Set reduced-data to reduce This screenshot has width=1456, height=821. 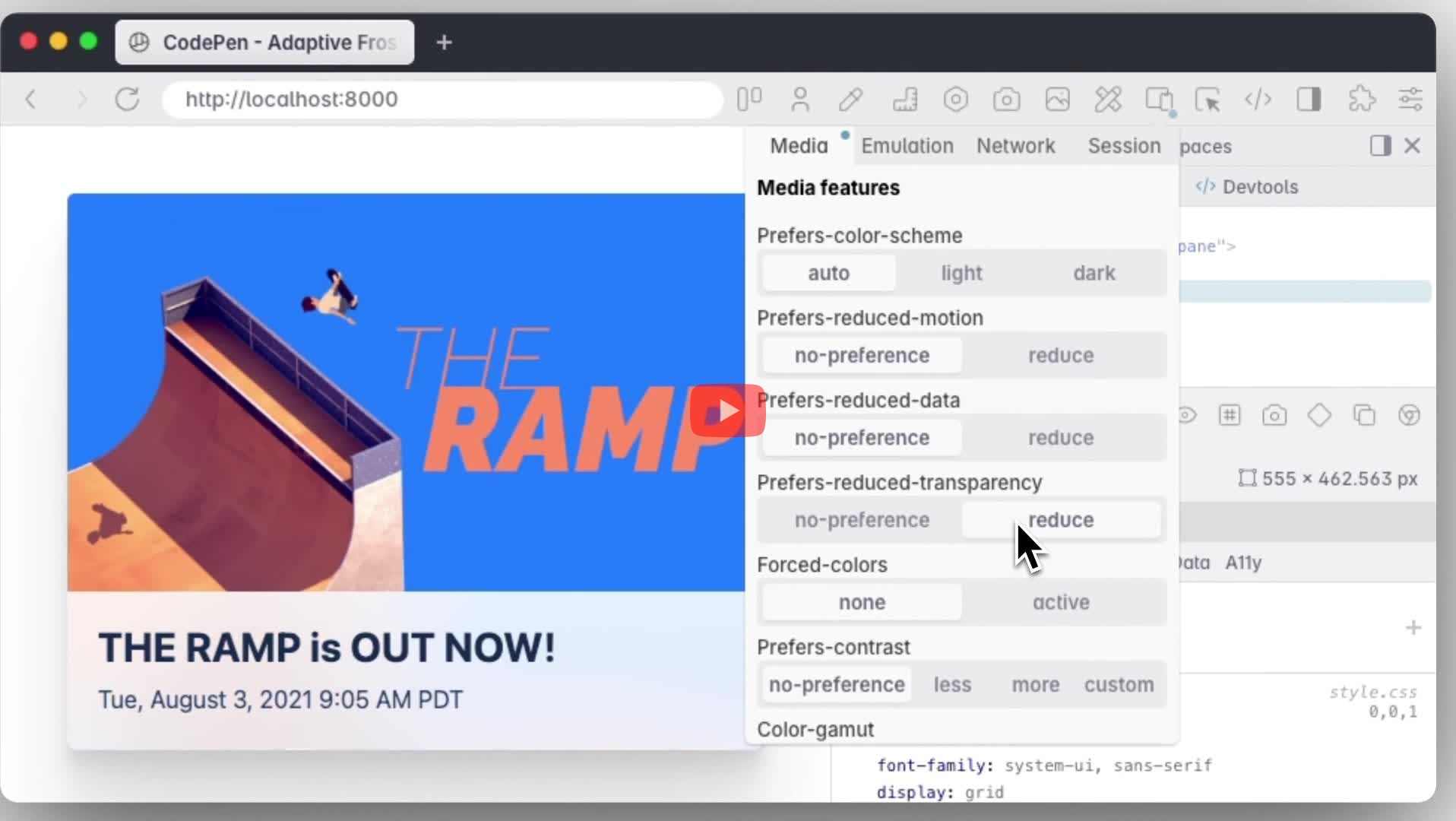click(1061, 438)
